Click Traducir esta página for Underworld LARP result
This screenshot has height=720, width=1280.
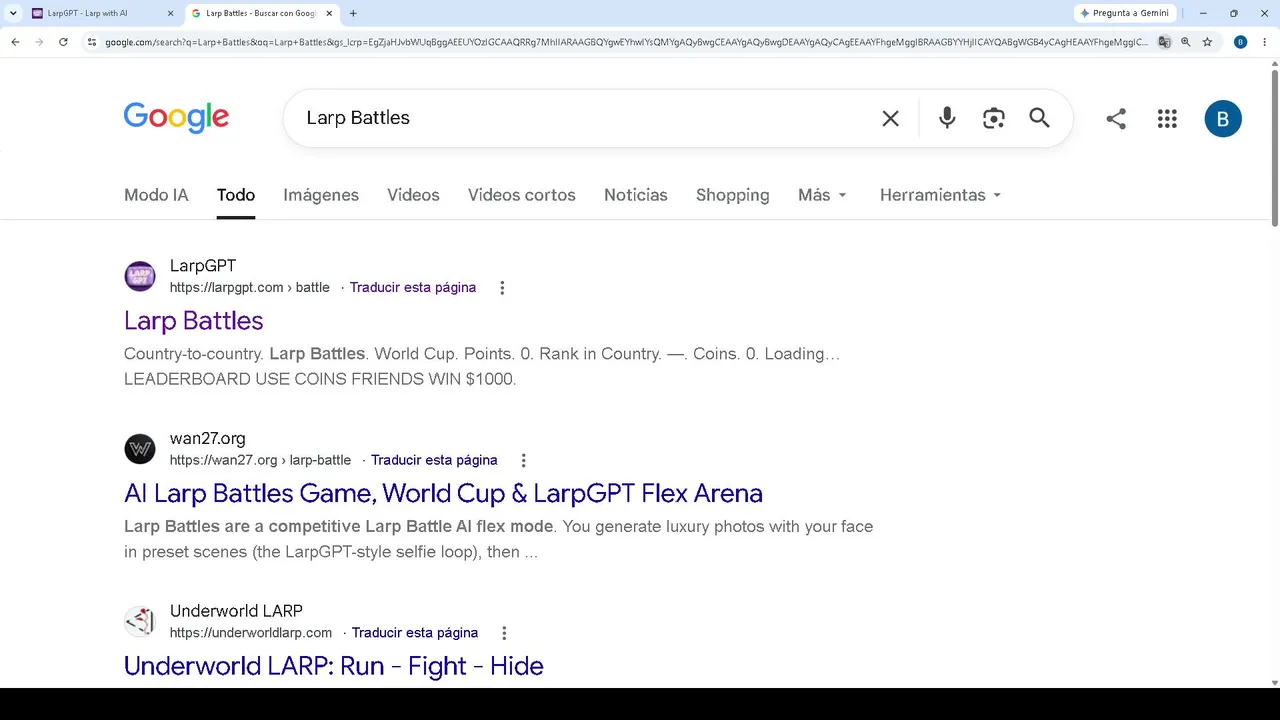pyautogui.click(x=415, y=633)
